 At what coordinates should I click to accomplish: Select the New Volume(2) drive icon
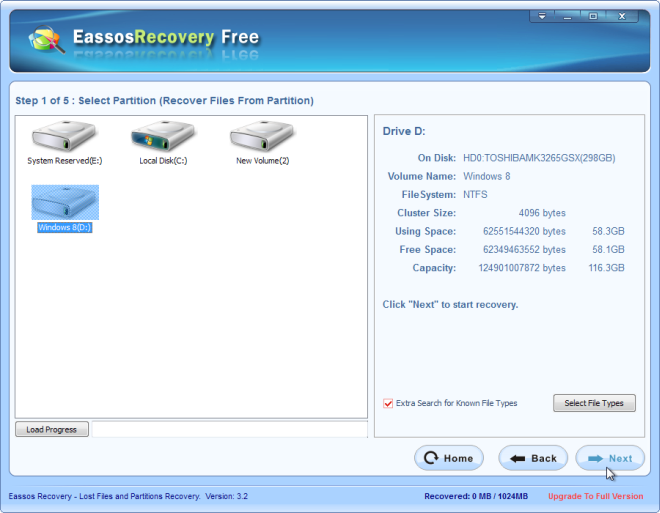click(x=262, y=136)
